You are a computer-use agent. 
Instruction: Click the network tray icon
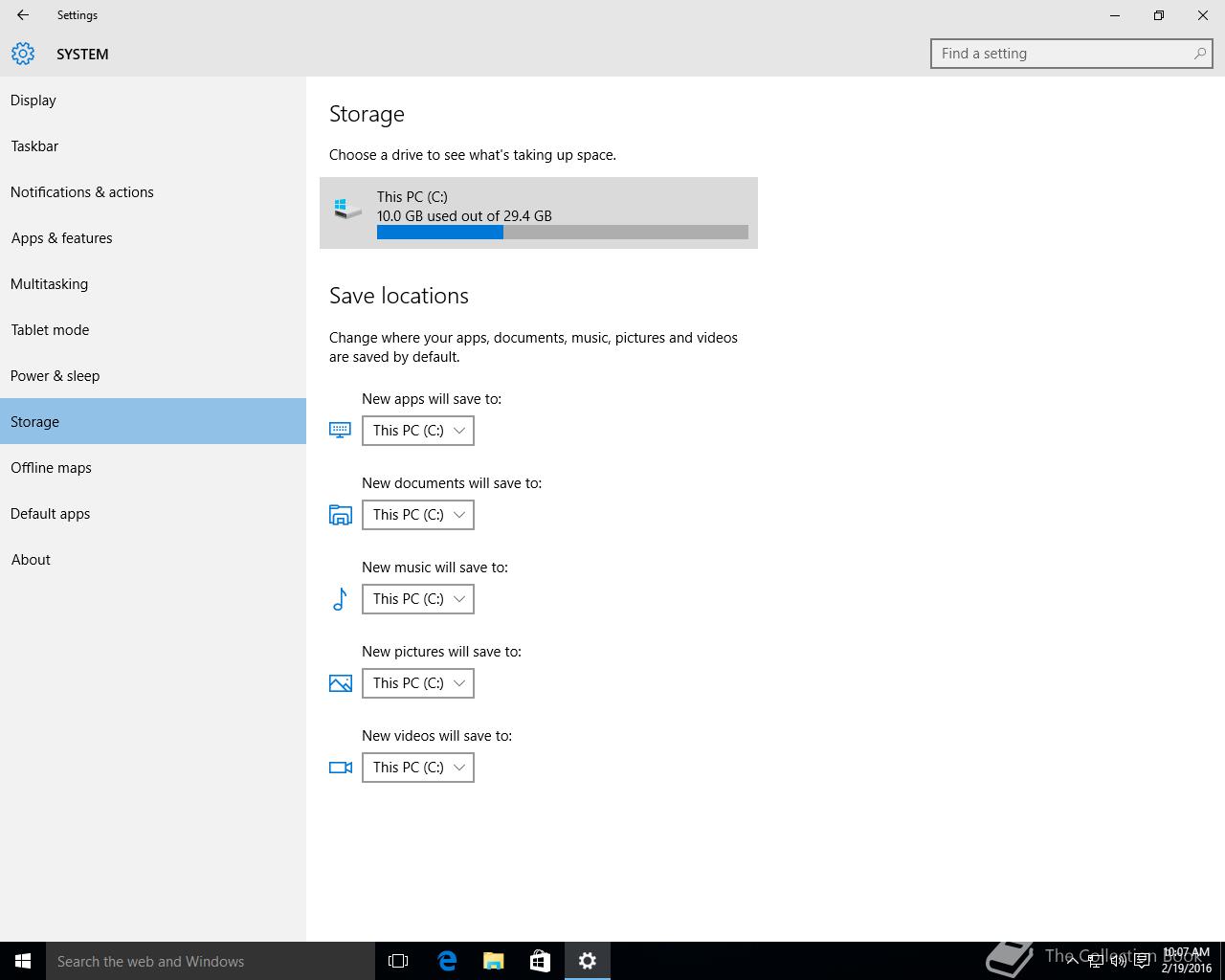click(x=1095, y=961)
